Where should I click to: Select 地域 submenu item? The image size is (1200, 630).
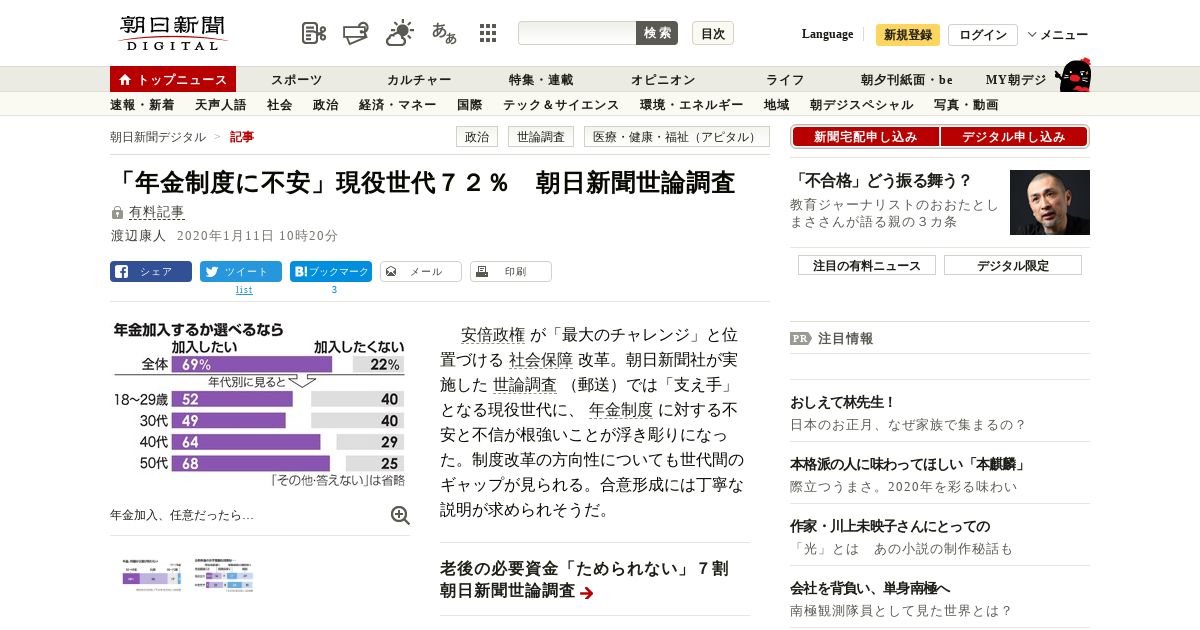(x=776, y=104)
